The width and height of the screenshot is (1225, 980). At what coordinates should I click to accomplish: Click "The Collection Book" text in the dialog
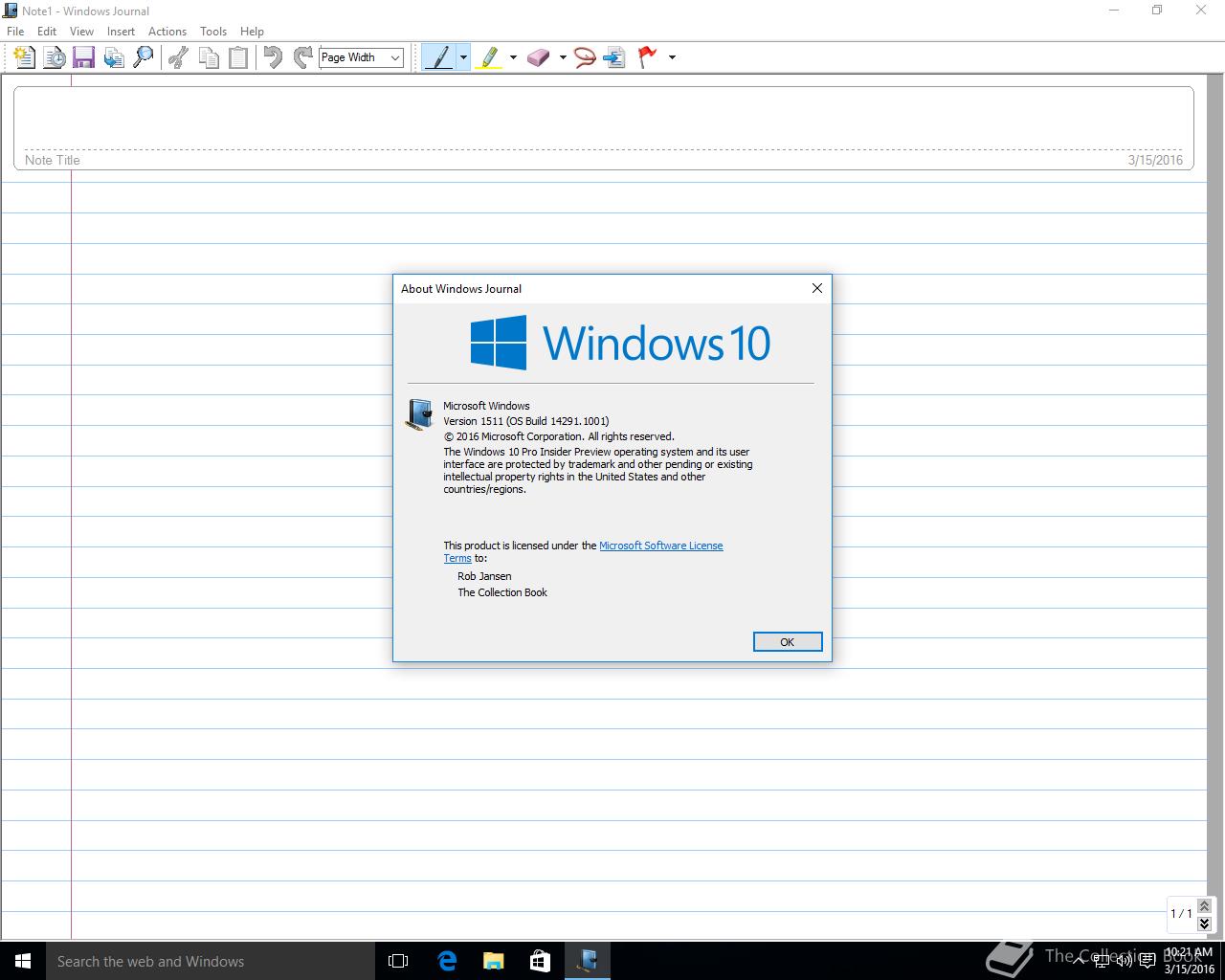click(x=502, y=592)
